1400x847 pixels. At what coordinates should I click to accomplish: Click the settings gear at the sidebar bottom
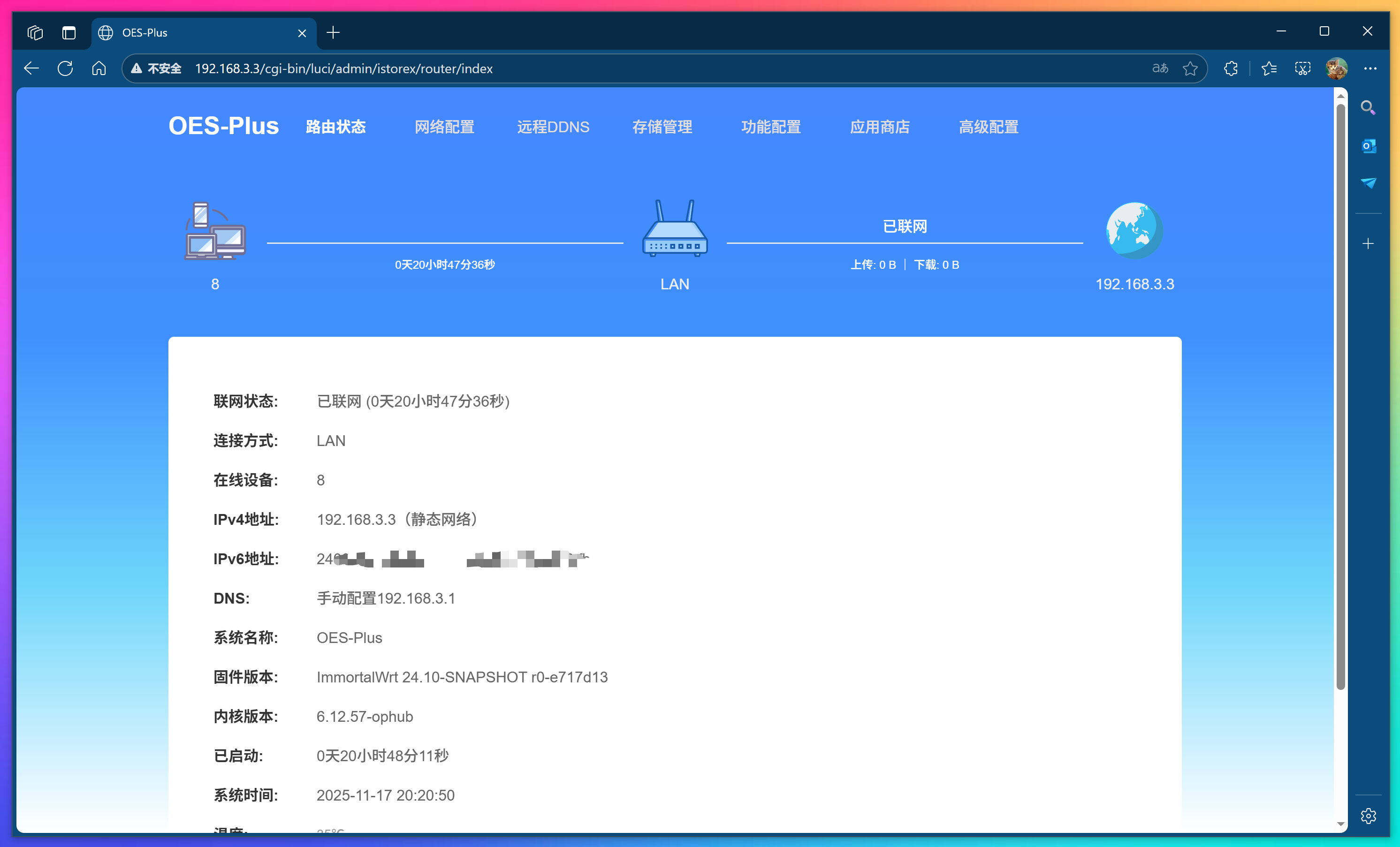point(1369,817)
